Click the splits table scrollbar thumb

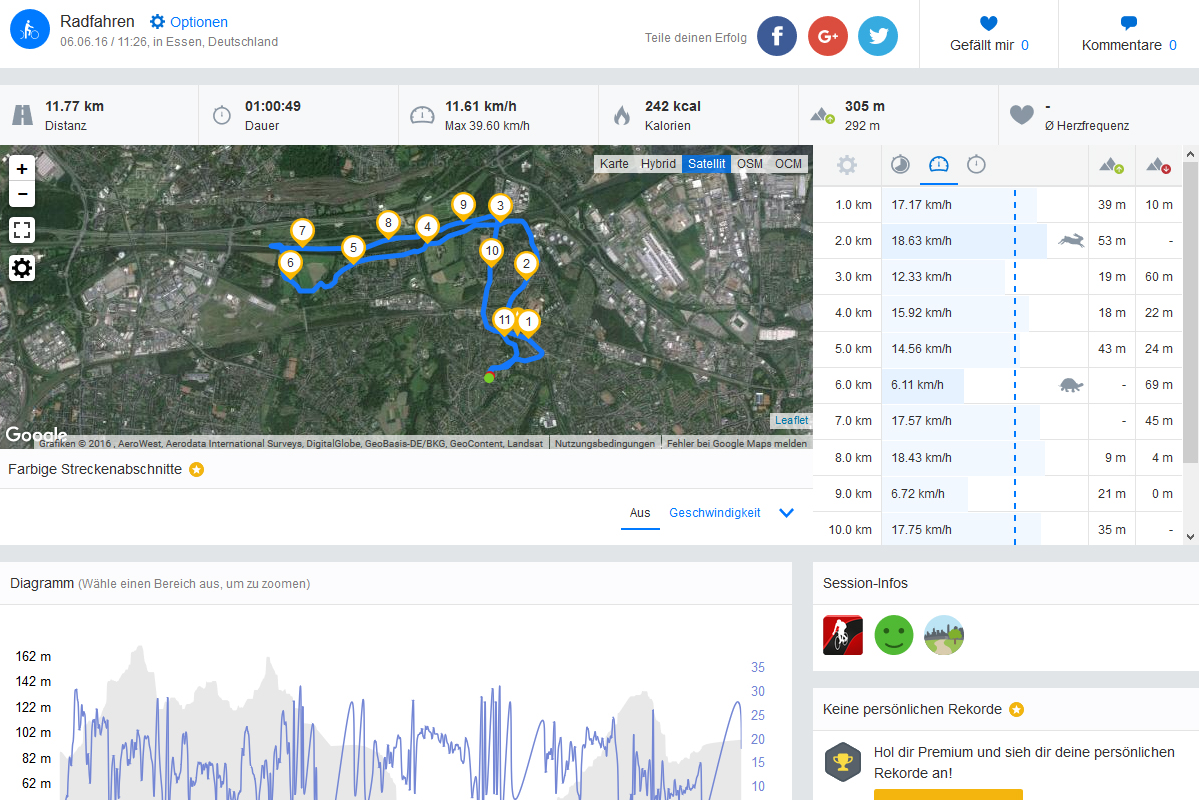tap(1191, 312)
